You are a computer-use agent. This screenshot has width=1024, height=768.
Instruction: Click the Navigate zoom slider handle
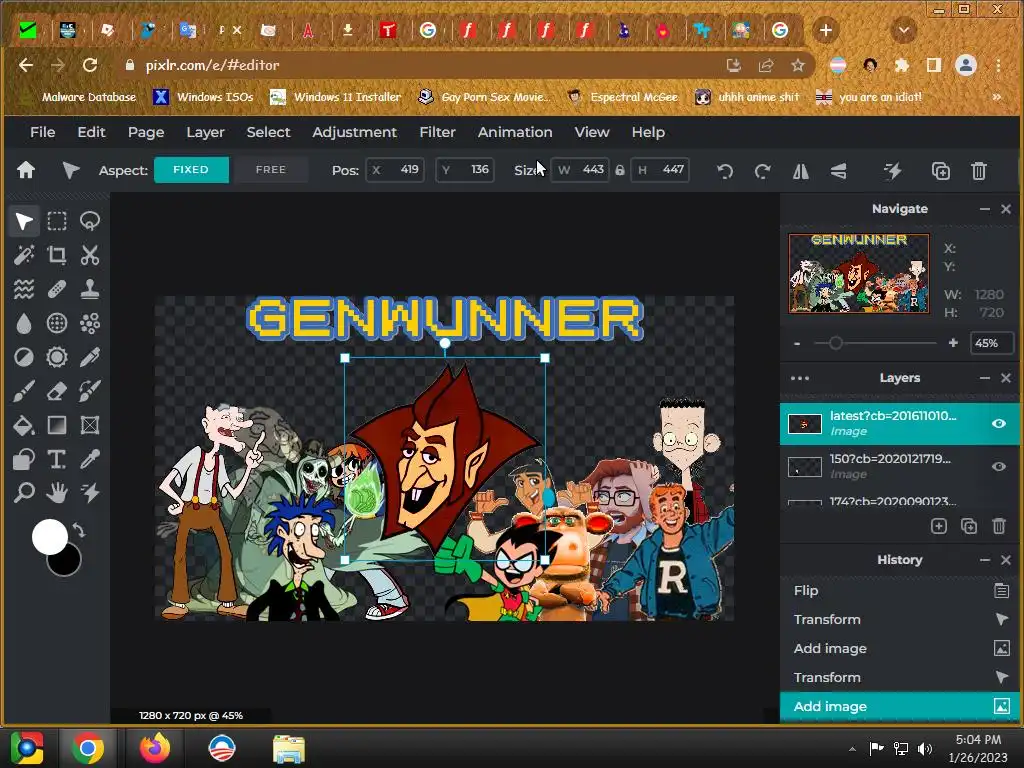tap(835, 343)
